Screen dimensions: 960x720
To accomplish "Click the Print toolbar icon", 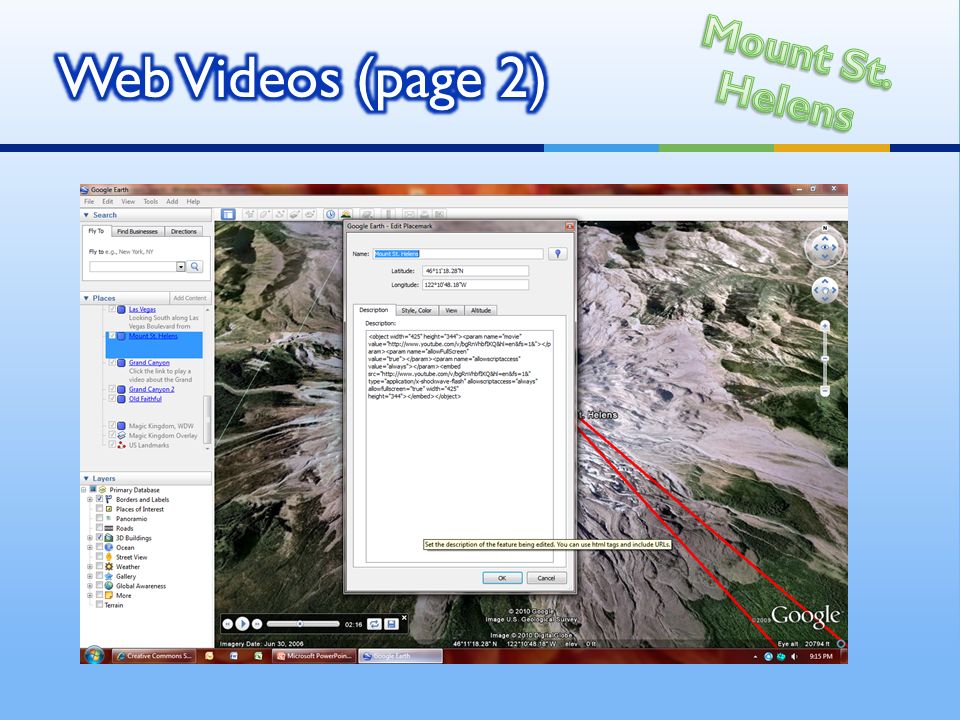I will (x=424, y=214).
